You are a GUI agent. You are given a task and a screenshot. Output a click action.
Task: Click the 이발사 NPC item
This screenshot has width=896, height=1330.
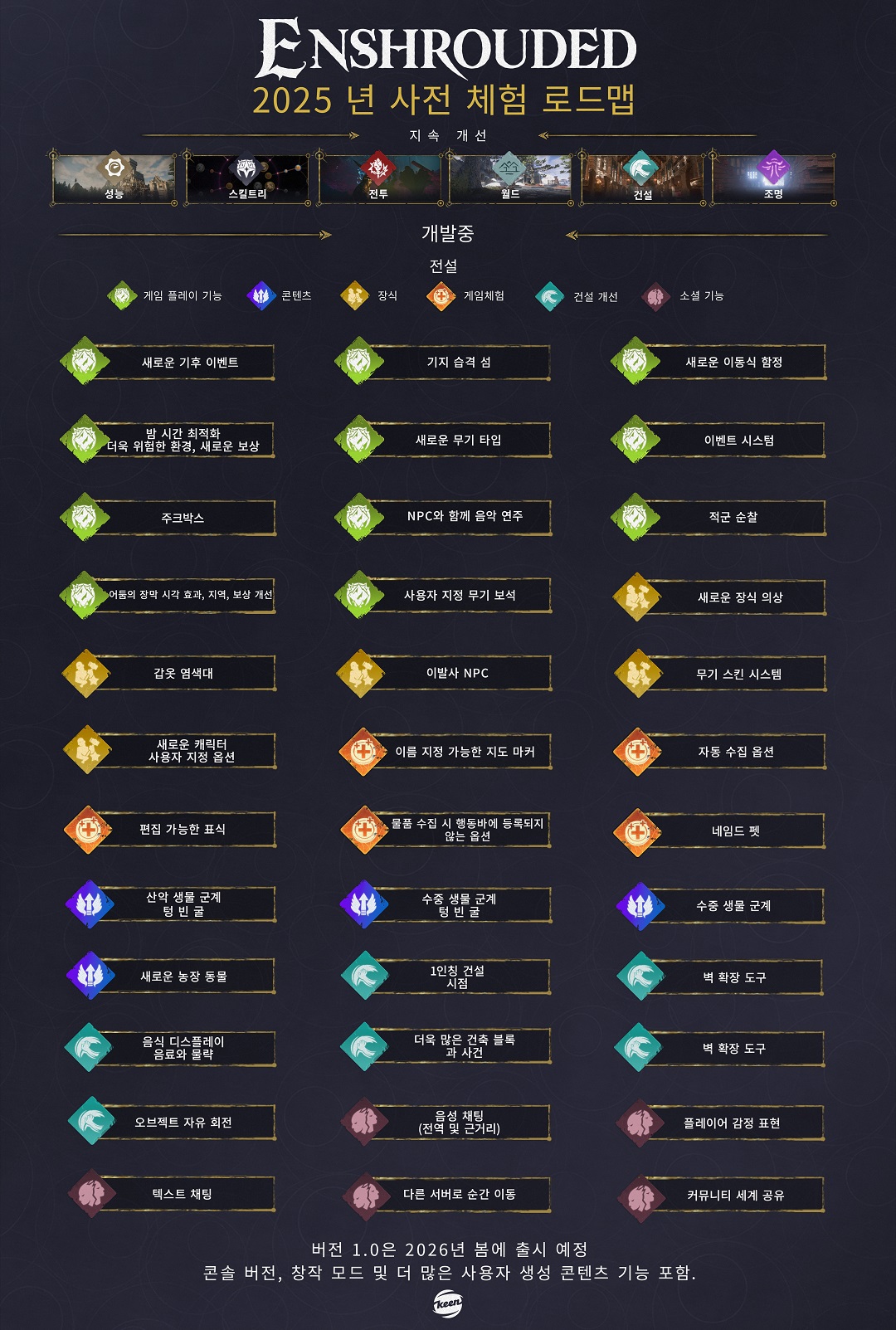click(444, 673)
